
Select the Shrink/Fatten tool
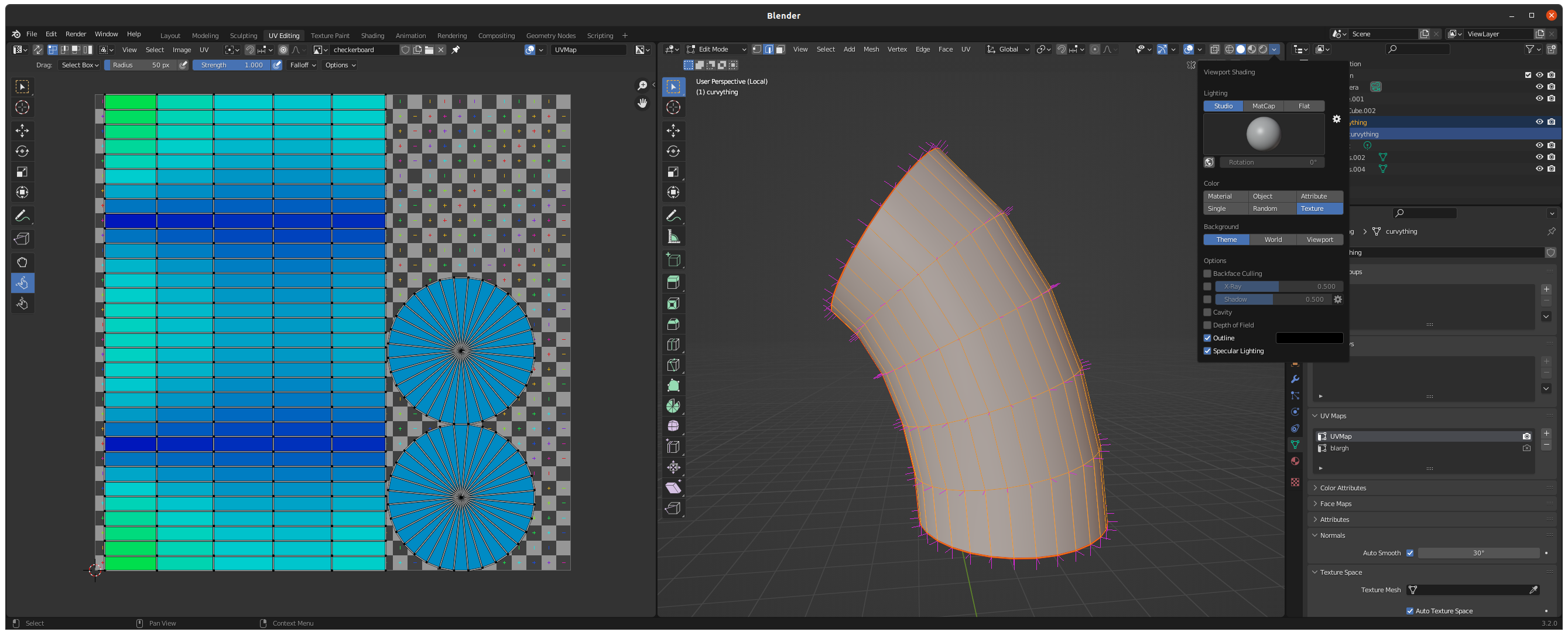pyautogui.click(x=673, y=467)
